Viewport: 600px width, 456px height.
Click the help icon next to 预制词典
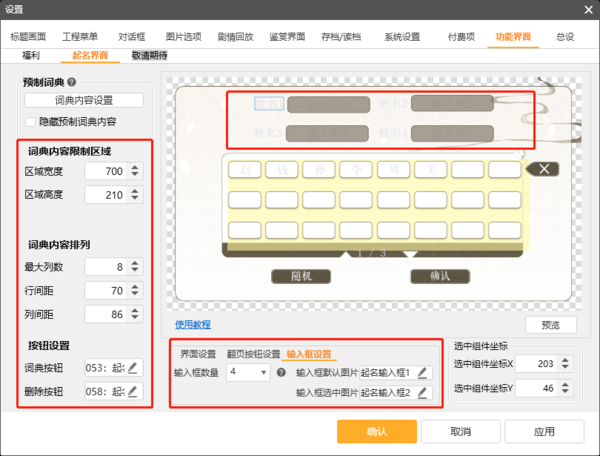coord(72,83)
